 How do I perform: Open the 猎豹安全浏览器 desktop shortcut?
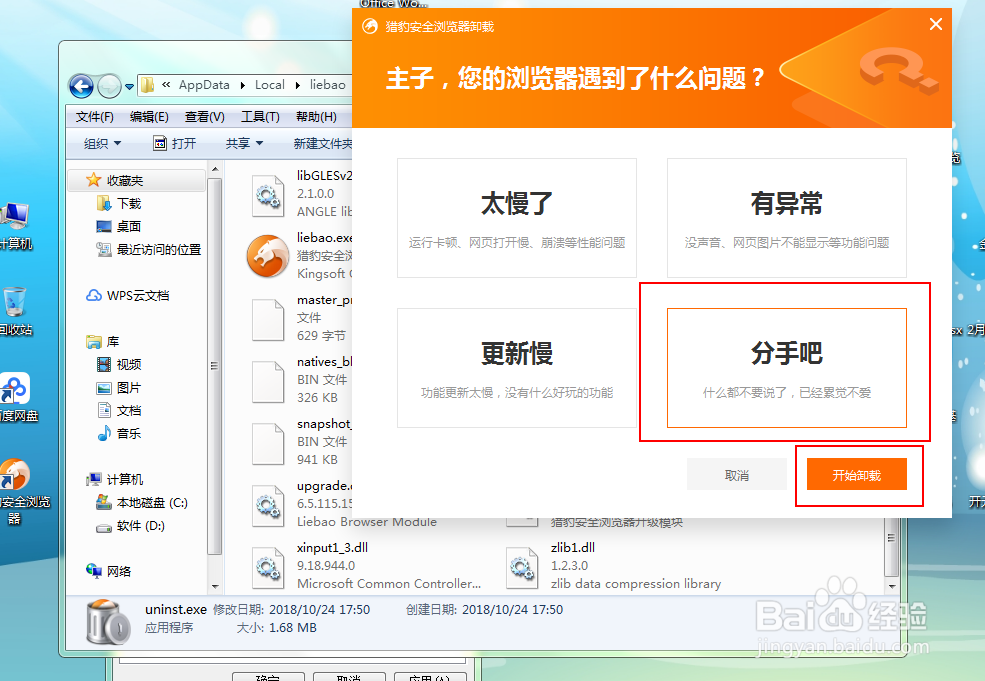(23, 491)
